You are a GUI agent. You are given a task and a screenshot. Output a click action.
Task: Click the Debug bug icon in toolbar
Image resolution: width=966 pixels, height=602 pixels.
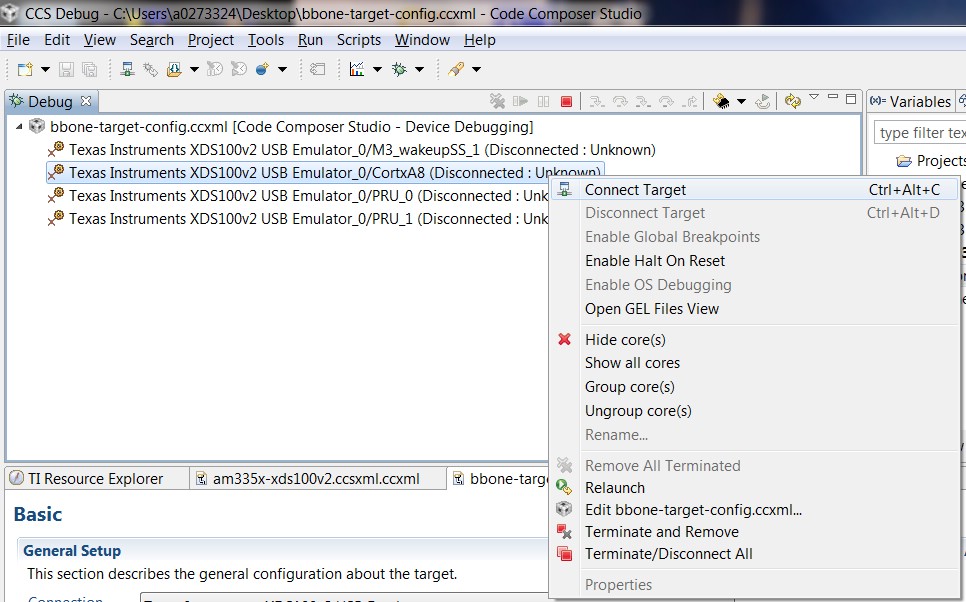399,69
